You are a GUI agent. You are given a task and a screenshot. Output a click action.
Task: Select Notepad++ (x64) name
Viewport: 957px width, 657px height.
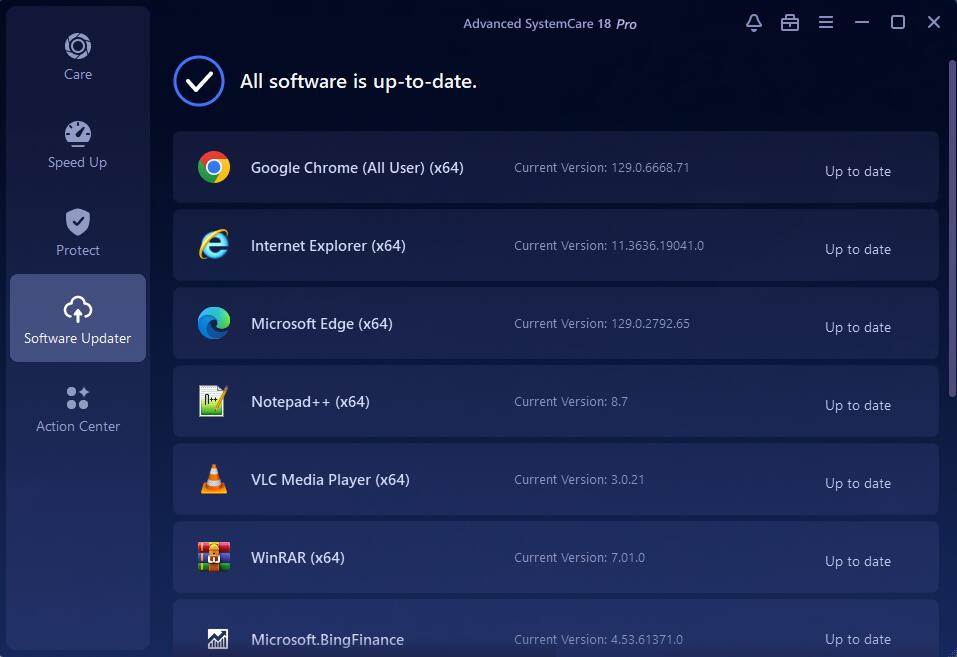[x=310, y=402]
